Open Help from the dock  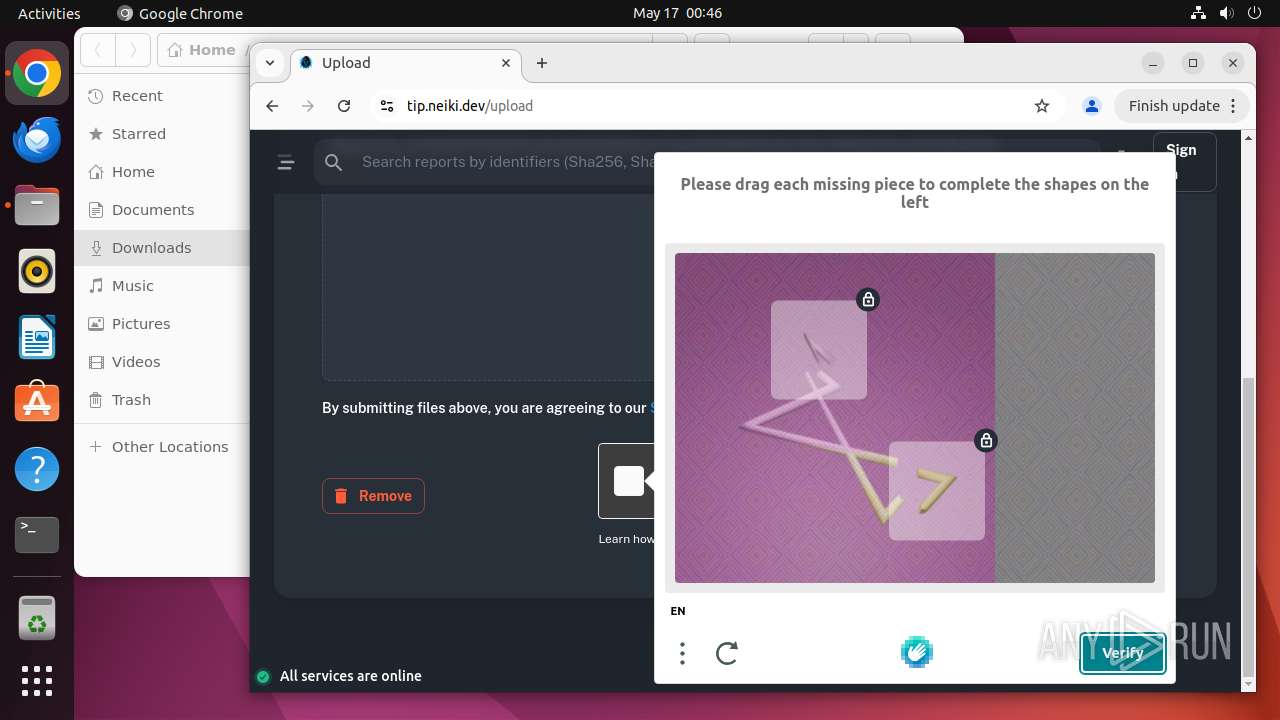pyautogui.click(x=37, y=469)
